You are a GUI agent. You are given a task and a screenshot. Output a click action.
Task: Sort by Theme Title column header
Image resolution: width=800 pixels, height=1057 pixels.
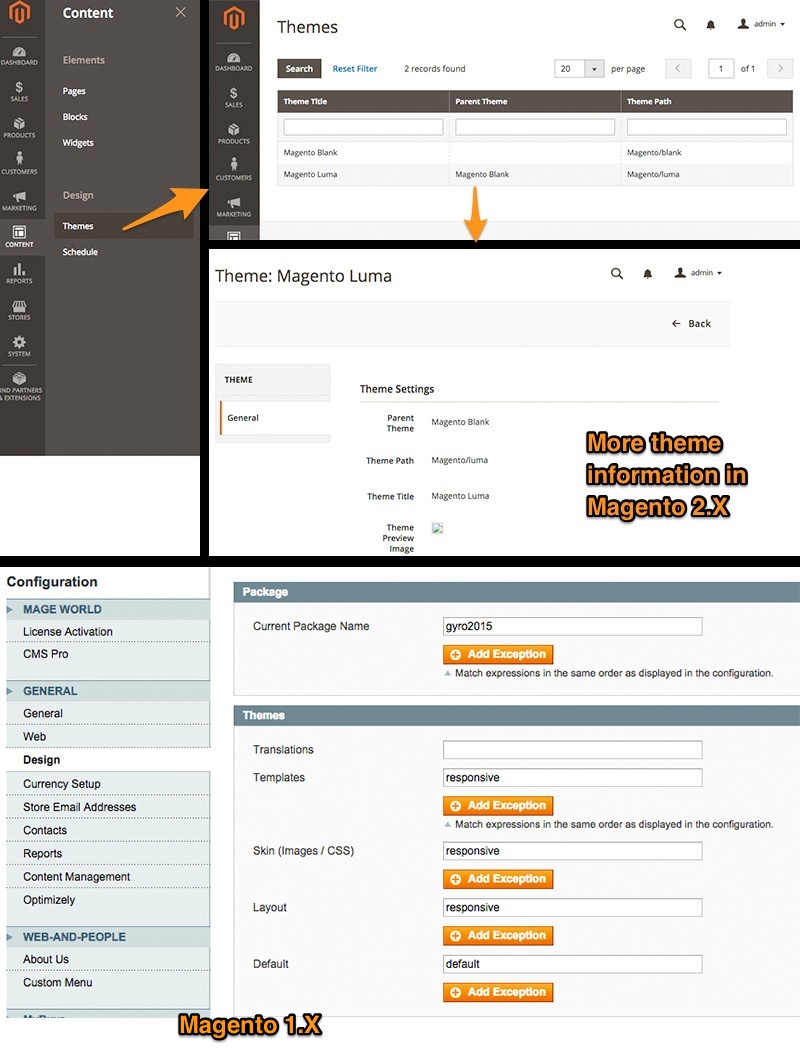click(x=363, y=101)
